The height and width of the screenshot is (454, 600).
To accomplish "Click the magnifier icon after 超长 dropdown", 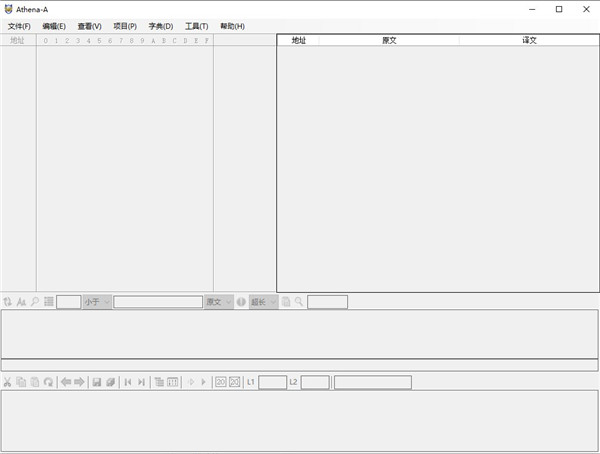I will tap(299, 302).
